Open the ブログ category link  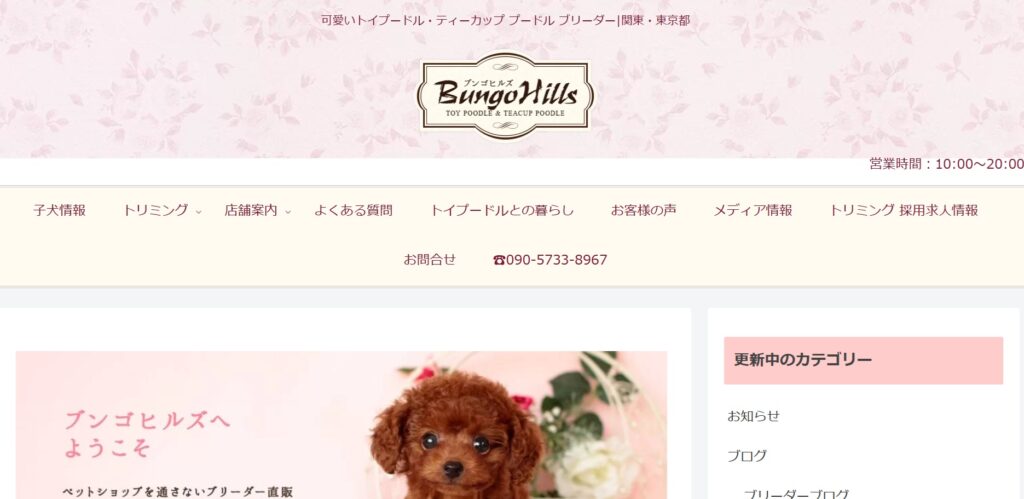746,456
